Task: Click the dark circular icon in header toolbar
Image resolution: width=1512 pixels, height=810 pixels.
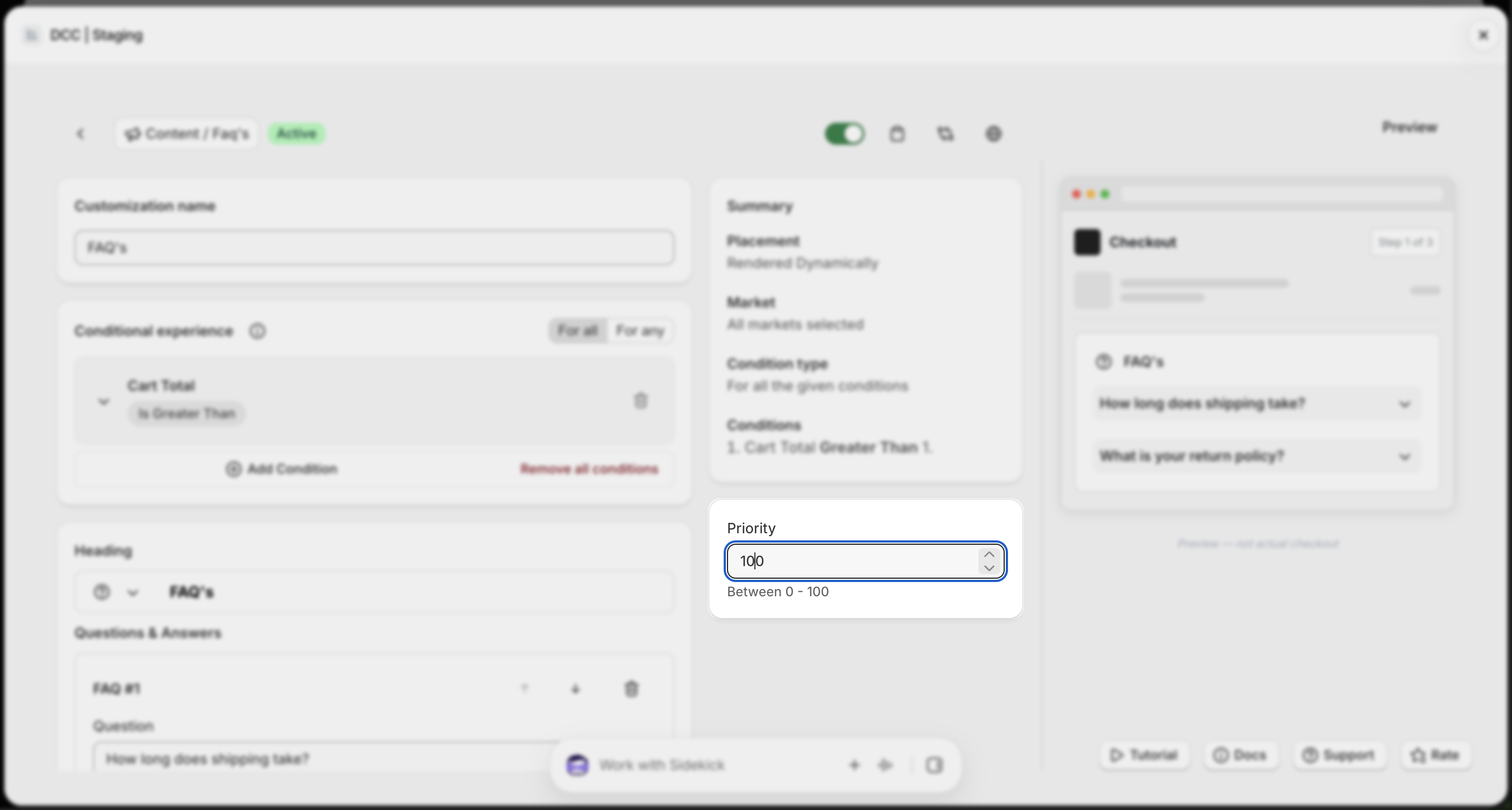Action: point(993,134)
